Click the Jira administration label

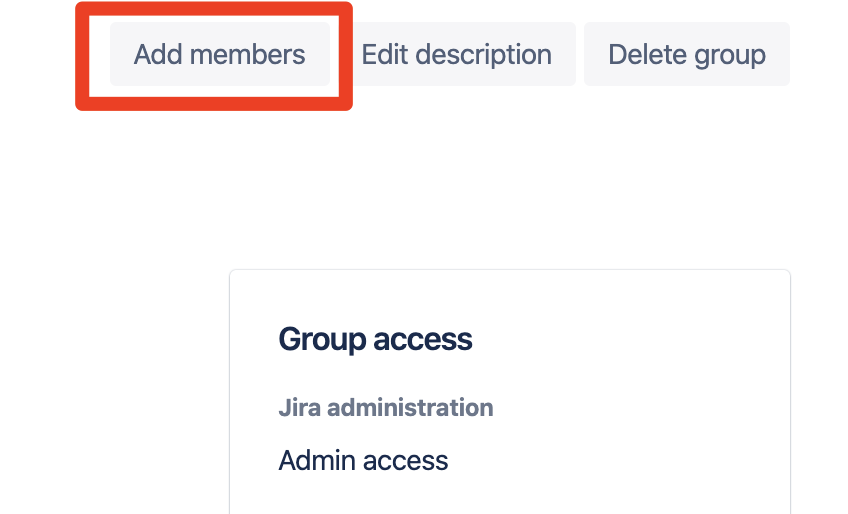point(385,408)
